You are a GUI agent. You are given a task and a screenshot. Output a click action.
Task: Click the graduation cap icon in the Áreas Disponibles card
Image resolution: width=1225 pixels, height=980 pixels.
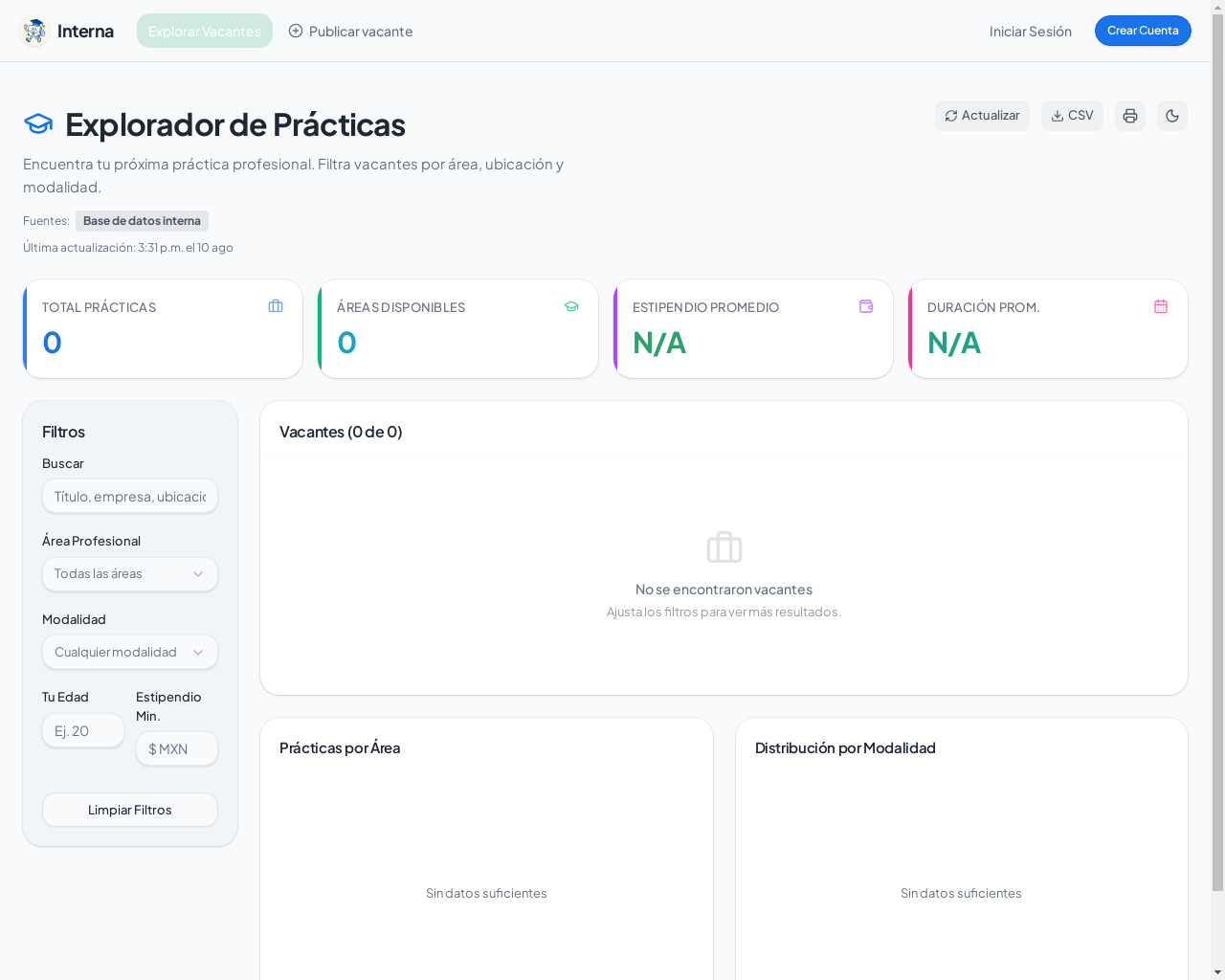coord(571,306)
